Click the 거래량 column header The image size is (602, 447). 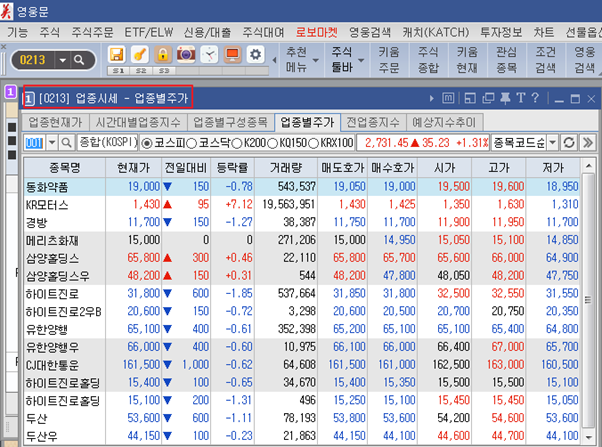click(286, 168)
